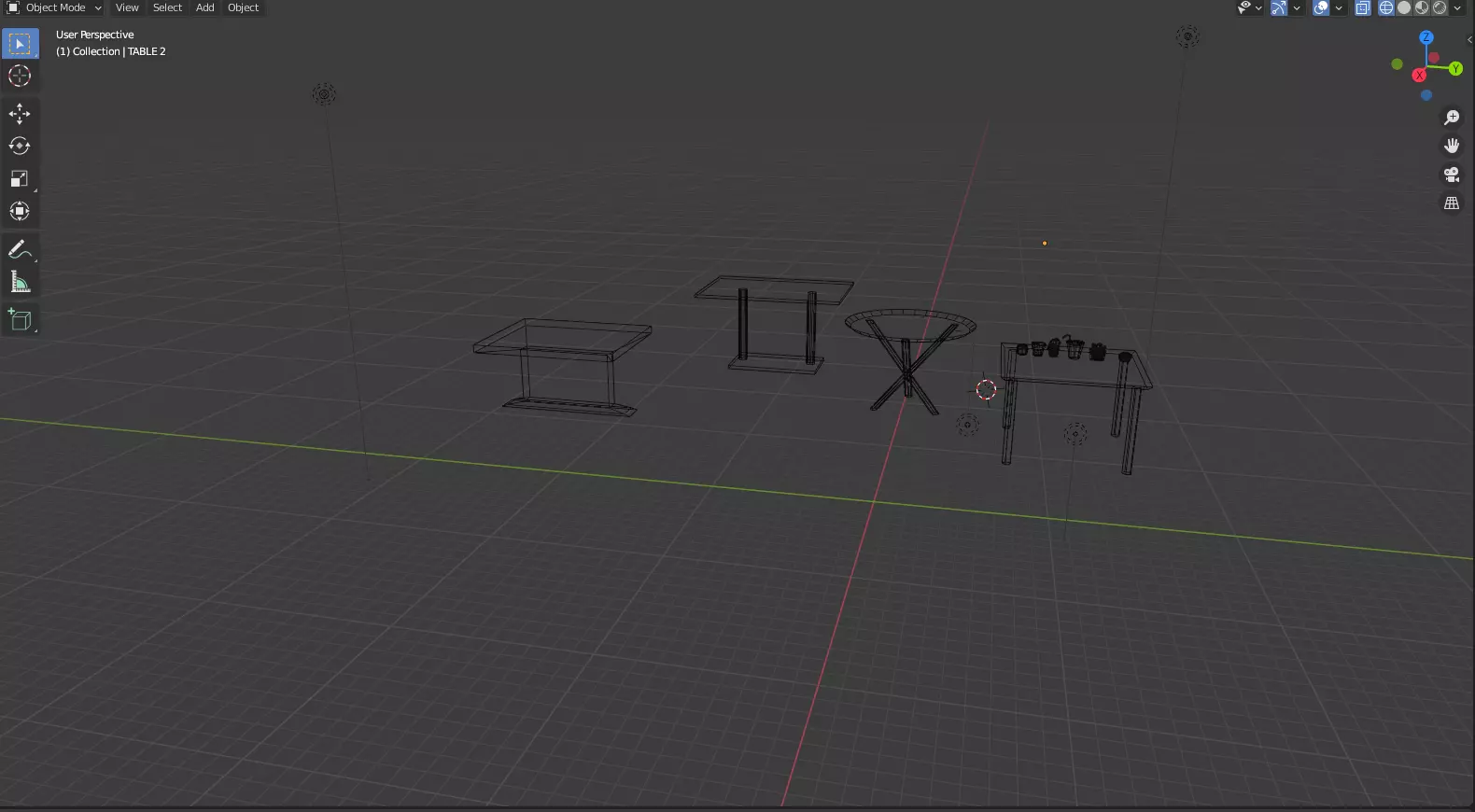1475x812 pixels.
Task: Select the Add Cube tool
Action: (20, 320)
